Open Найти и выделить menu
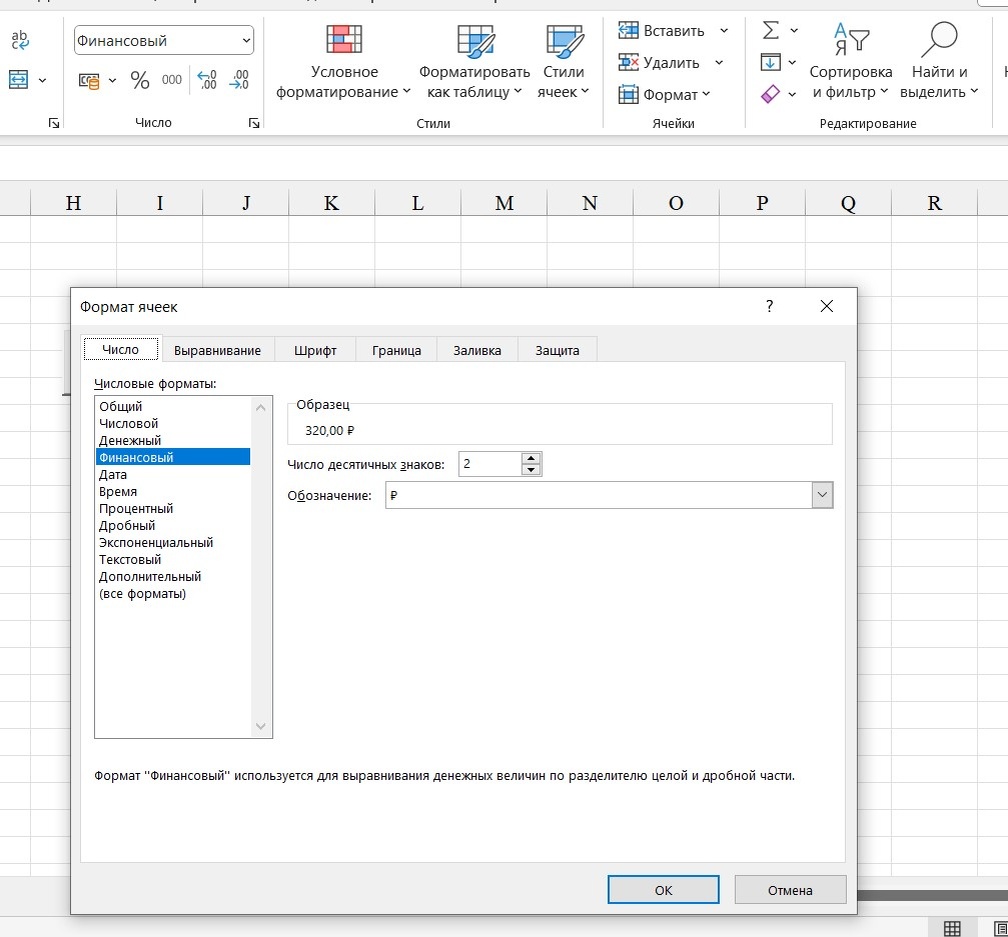Image resolution: width=1008 pixels, height=937 pixels. click(939, 62)
